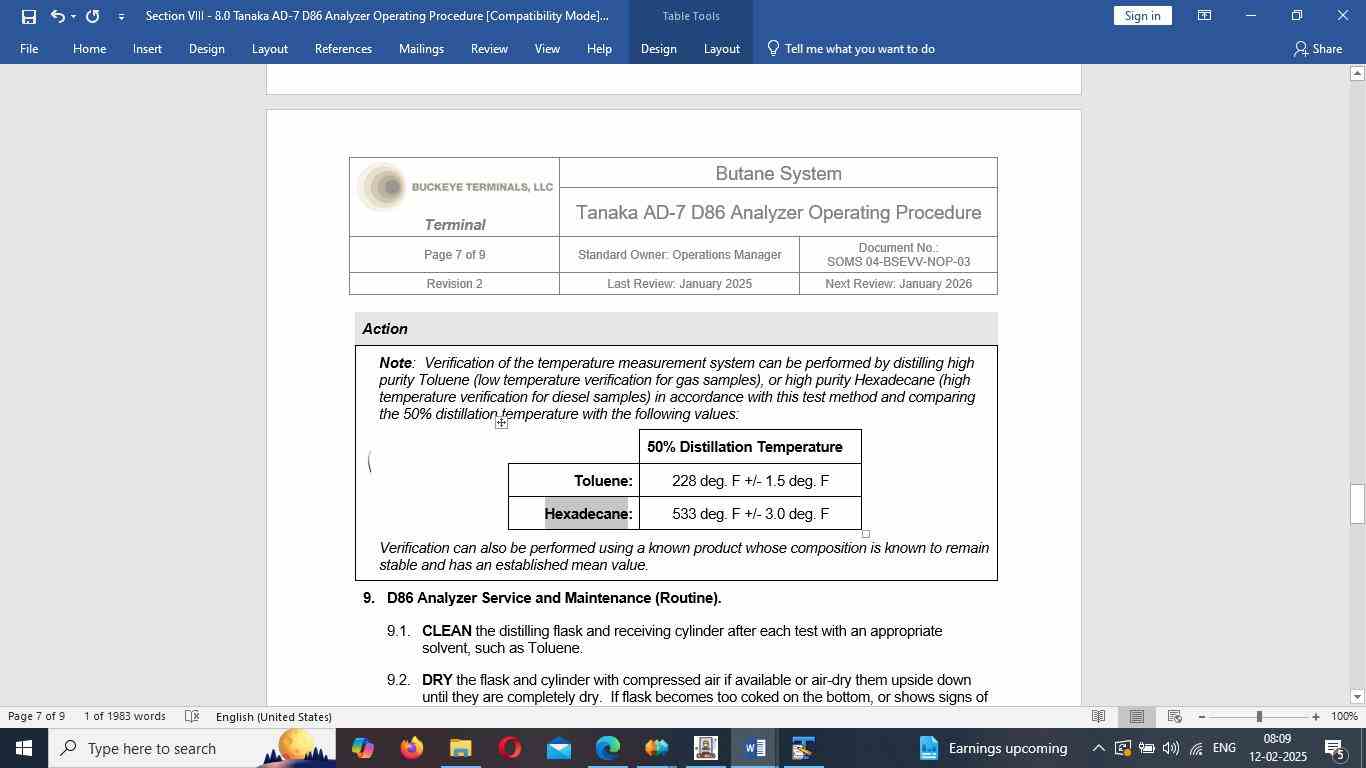Open Ribbon Display Options
Image resolution: width=1366 pixels, height=768 pixels.
[x=1205, y=16]
